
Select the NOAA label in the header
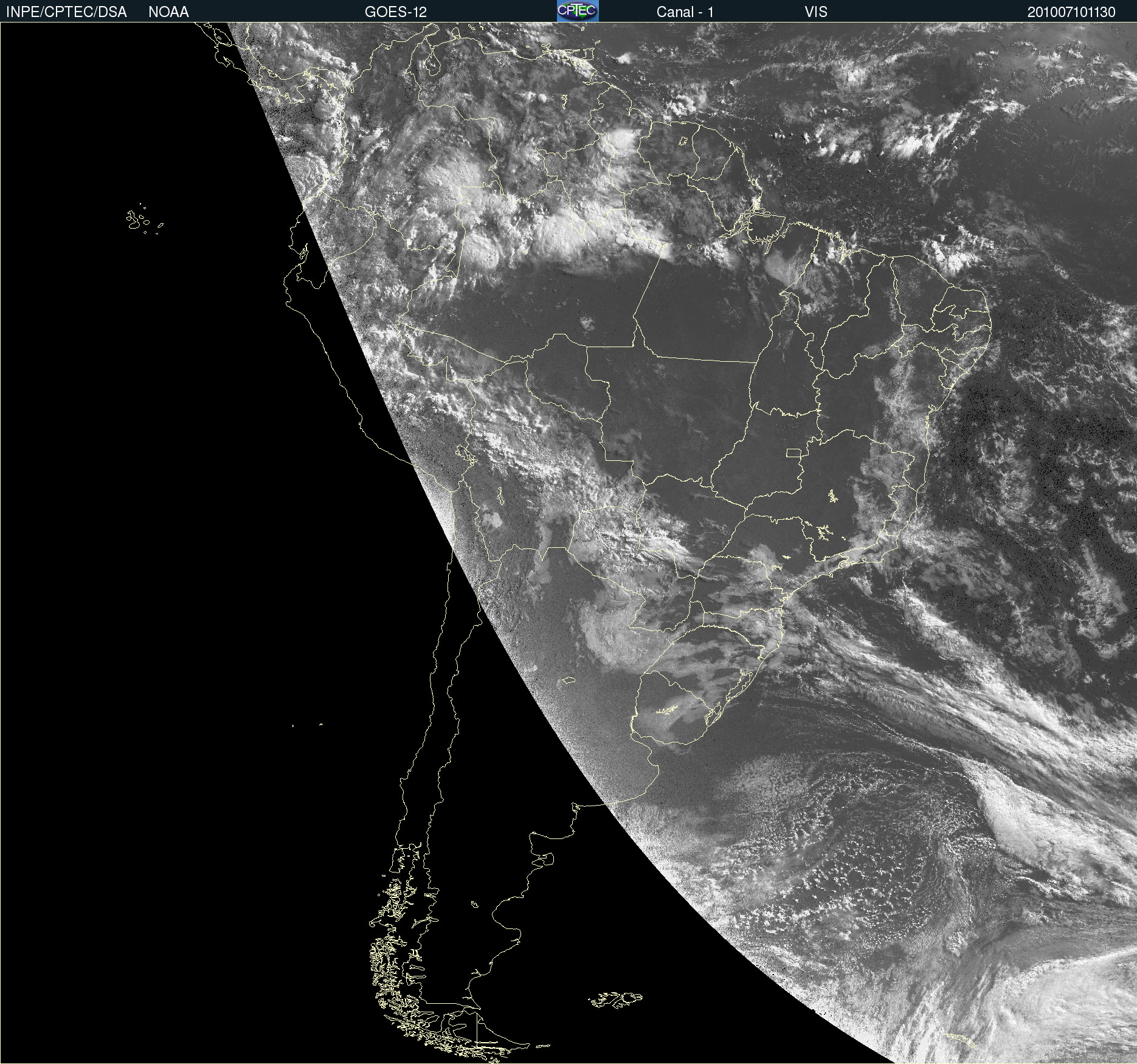click(x=168, y=12)
